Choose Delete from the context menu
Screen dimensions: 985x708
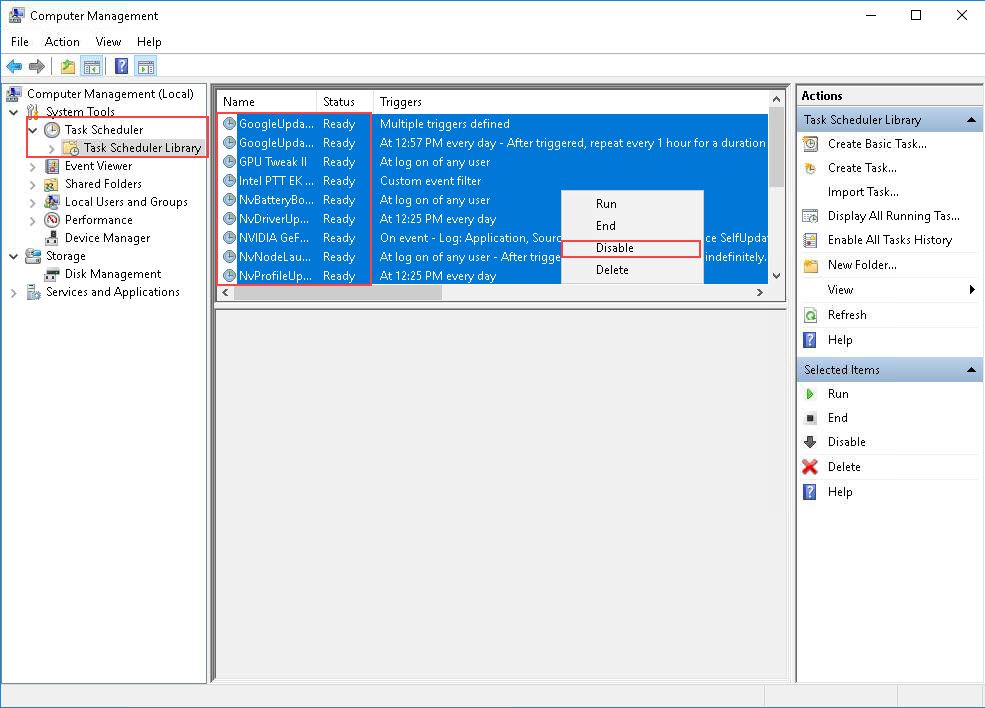632,270
